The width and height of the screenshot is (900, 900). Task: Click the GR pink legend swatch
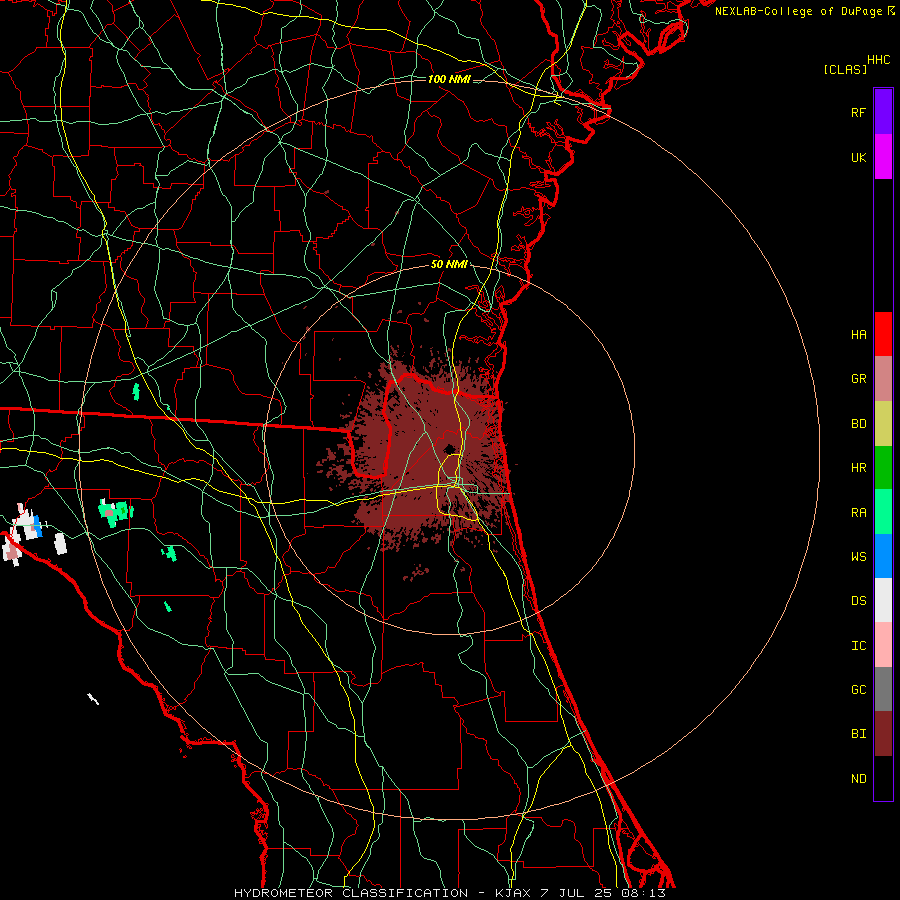click(883, 379)
